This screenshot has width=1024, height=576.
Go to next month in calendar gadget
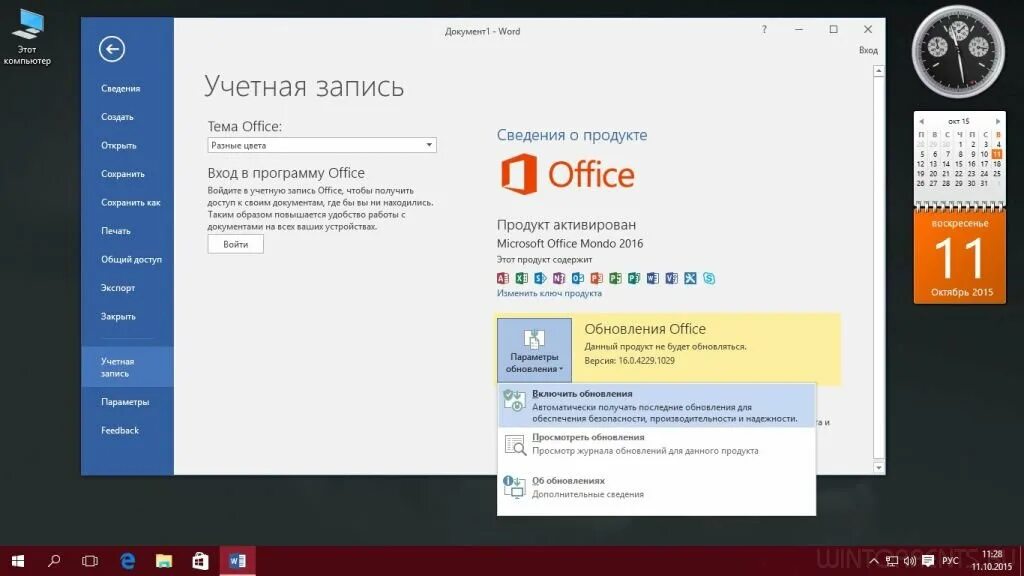(998, 121)
